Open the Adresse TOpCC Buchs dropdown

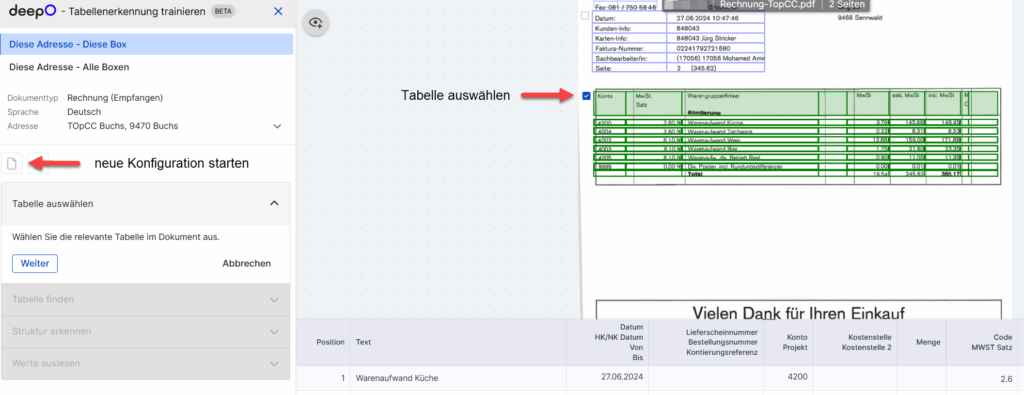(277, 126)
